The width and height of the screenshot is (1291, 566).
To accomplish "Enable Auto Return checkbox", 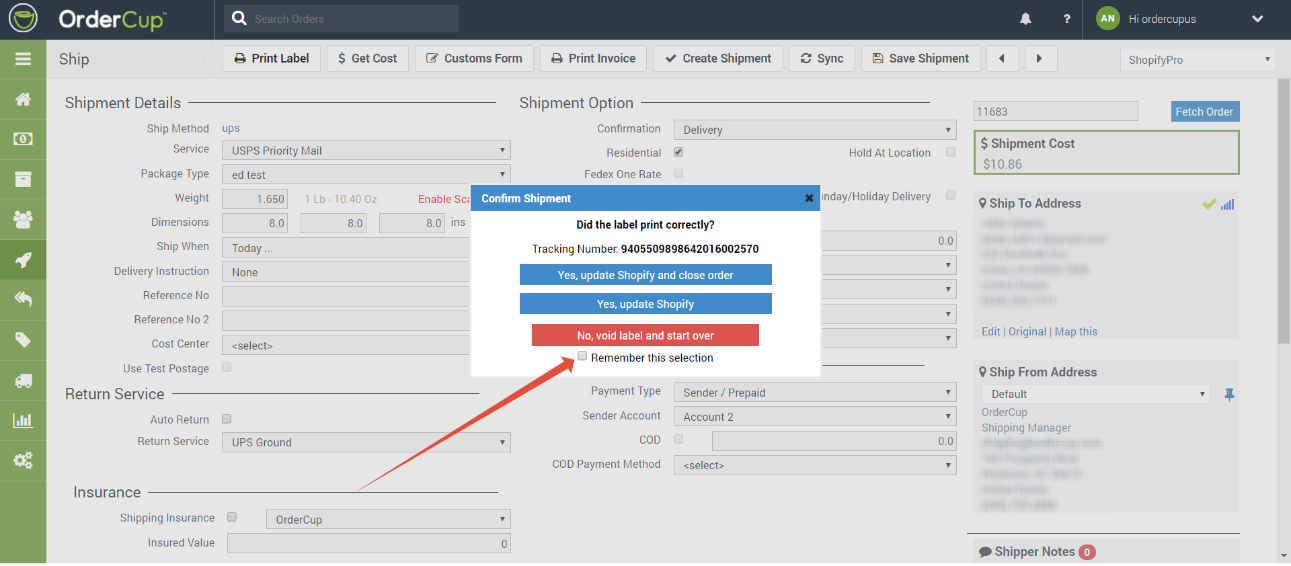I will [227, 420].
